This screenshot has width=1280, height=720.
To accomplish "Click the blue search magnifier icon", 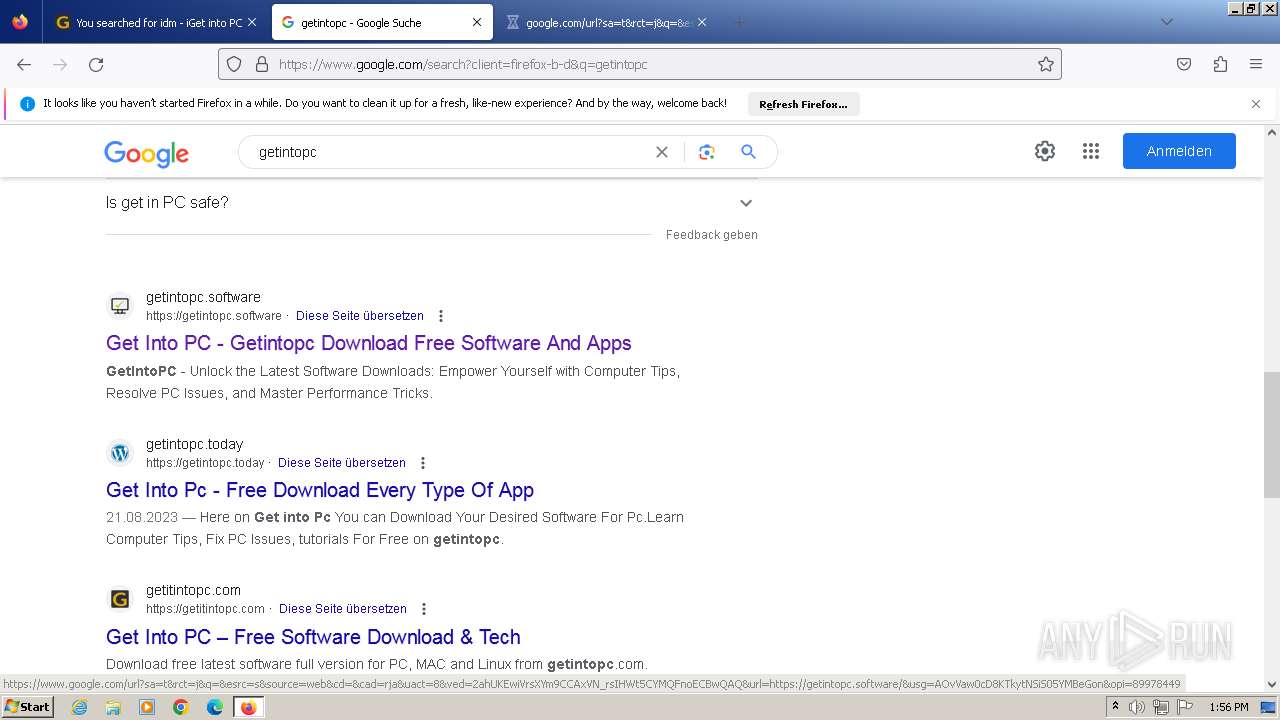I will point(748,152).
